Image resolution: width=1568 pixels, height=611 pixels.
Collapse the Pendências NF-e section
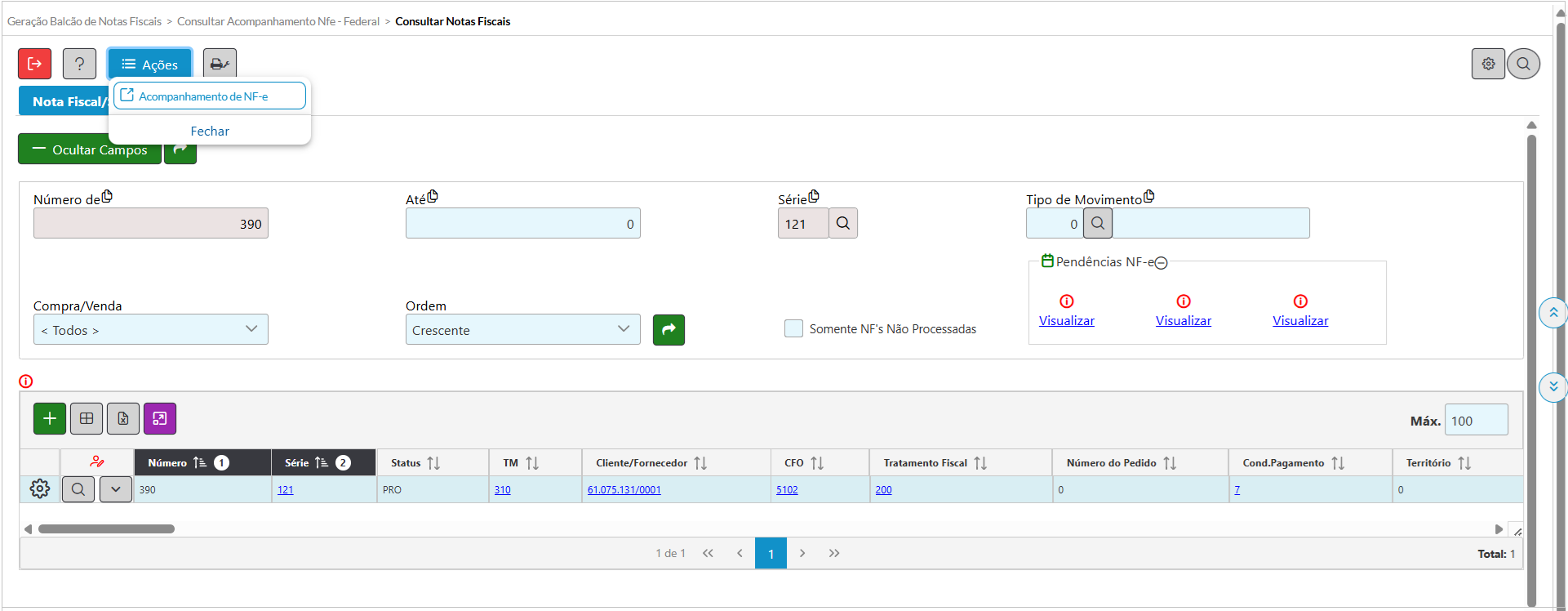1161,263
